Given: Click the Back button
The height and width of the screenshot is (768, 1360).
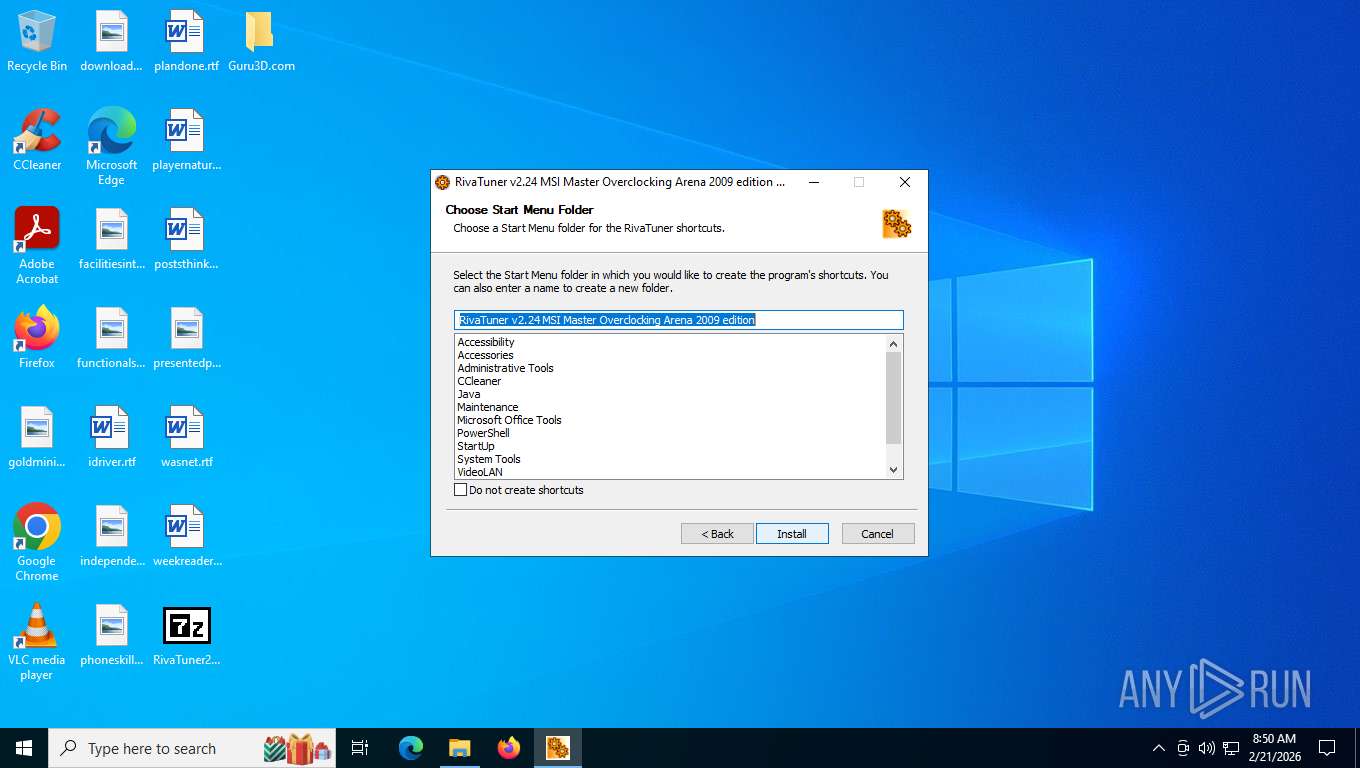Looking at the screenshot, I should click(717, 534).
